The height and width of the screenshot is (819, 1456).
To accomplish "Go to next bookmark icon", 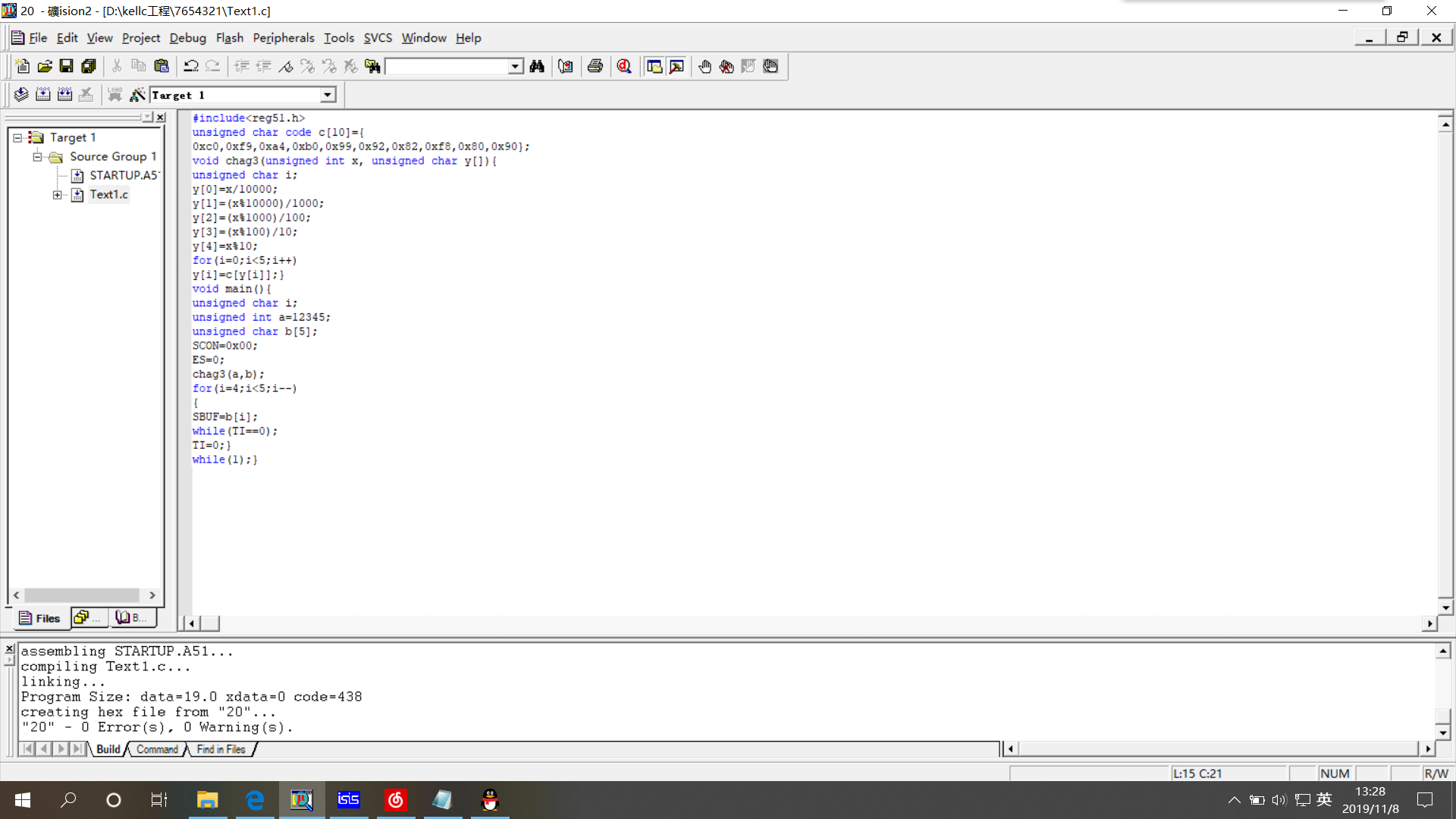I will [307, 67].
